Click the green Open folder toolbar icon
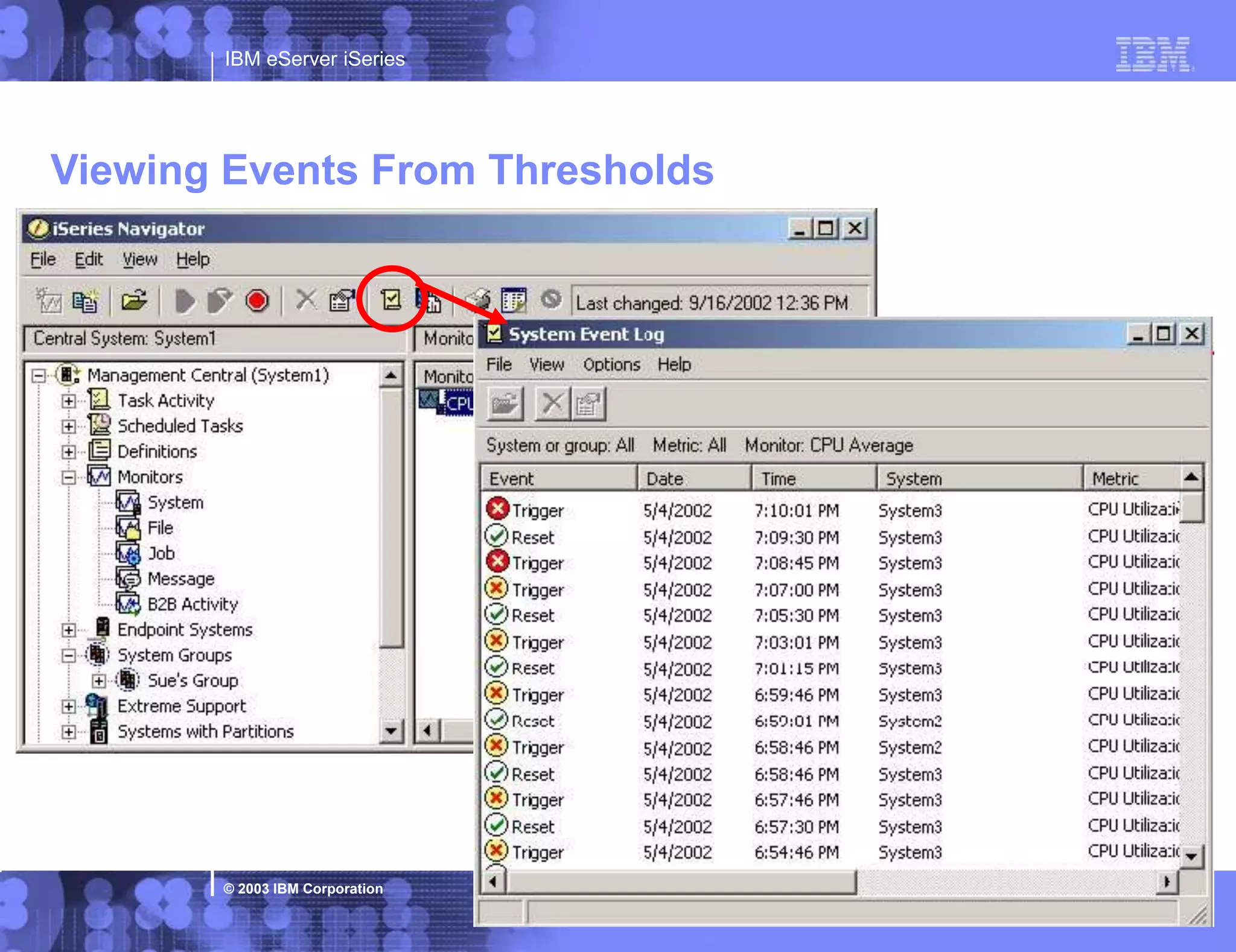The width and height of the screenshot is (1236, 952). (x=134, y=300)
